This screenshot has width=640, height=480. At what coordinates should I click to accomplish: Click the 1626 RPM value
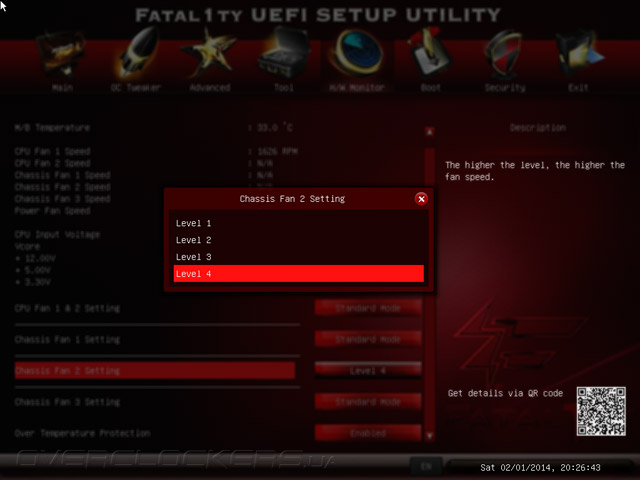(278, 151)
